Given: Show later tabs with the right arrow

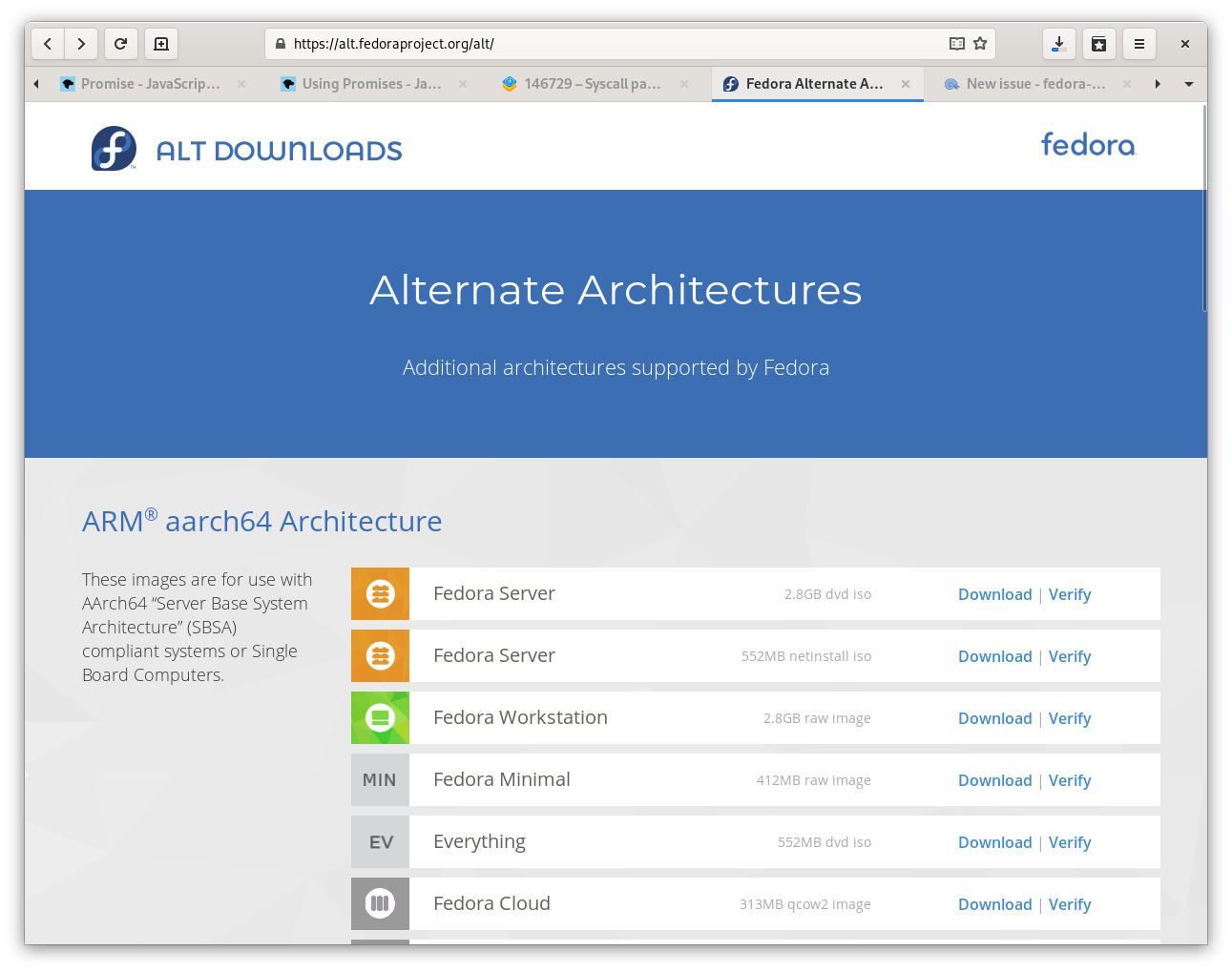Looking at the screenshot, I should click(1158, 84).
